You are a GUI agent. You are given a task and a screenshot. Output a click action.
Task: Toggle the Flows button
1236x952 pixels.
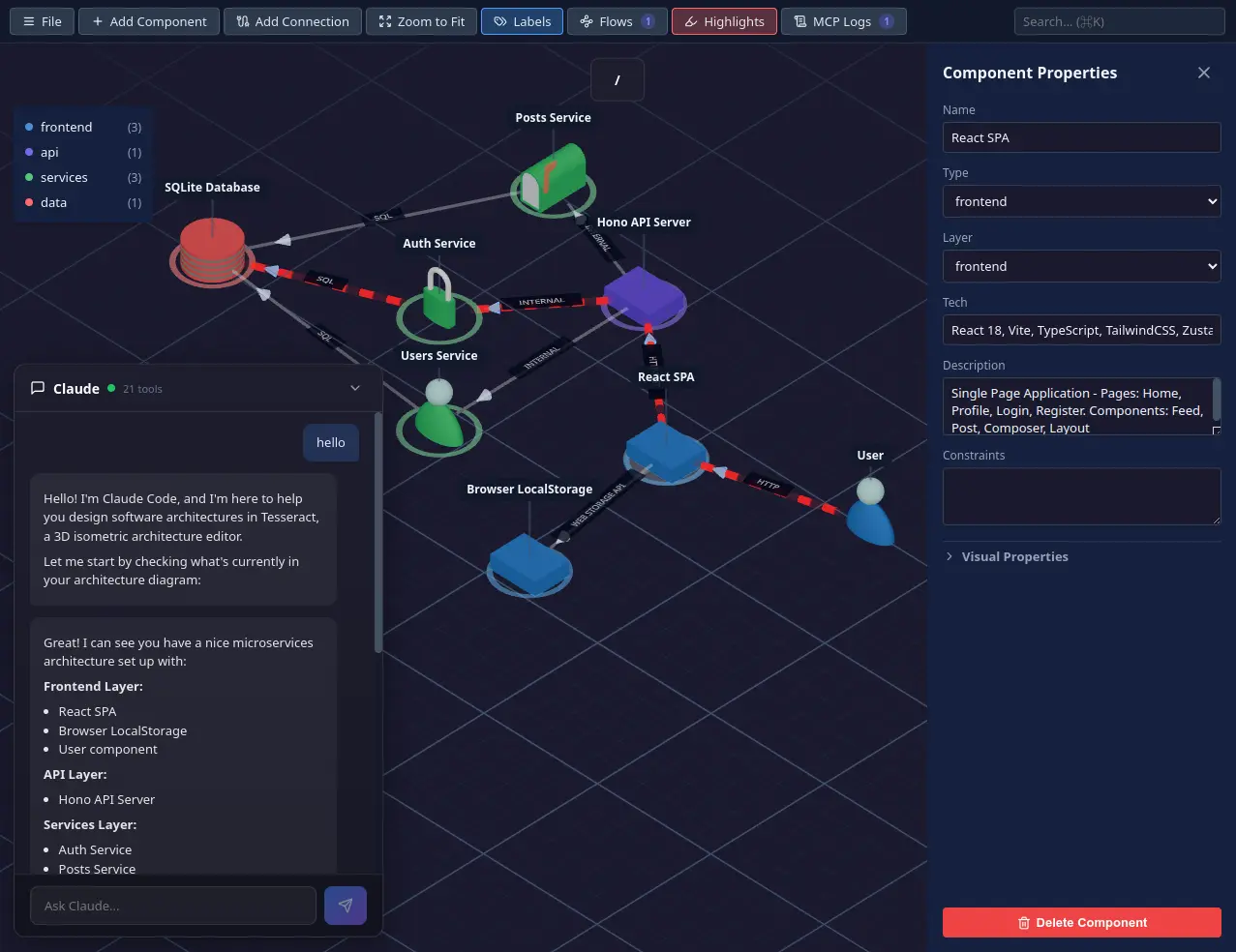click(617, 21)
